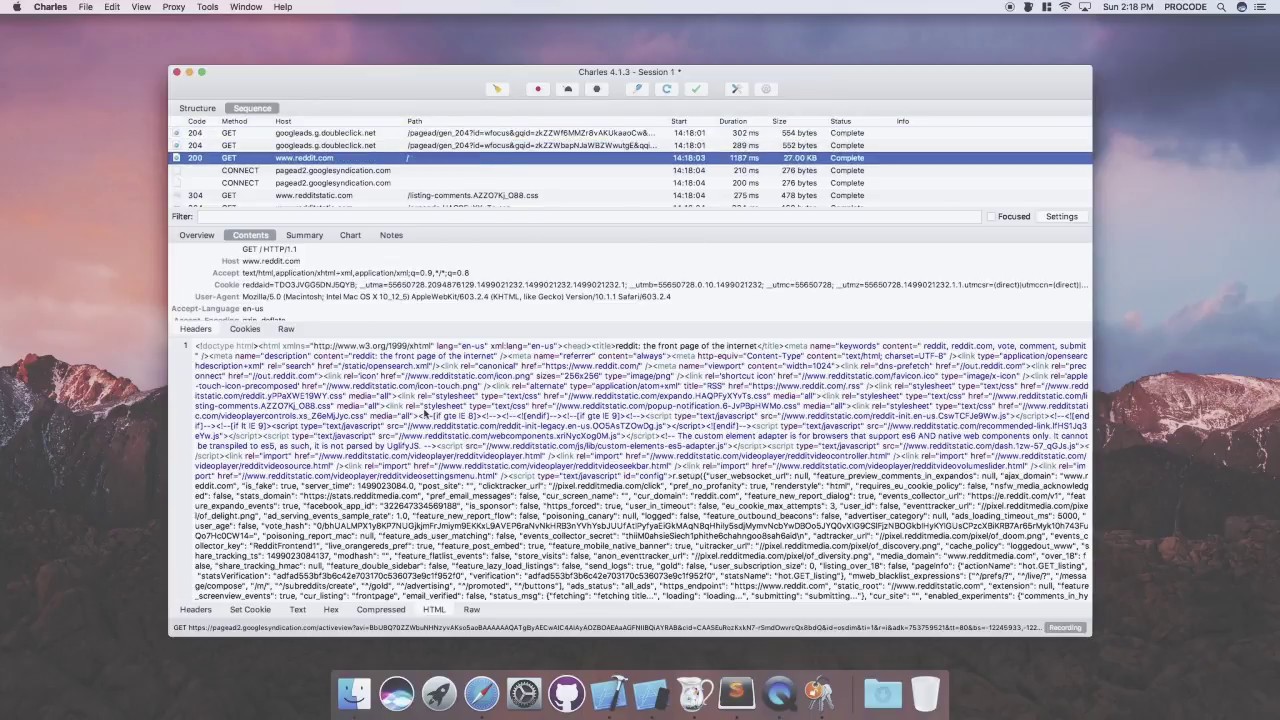Image resolution: width=1280 pixels, height=720 pixels.
Task: Open the View menu
Action: tap(141, 7)
